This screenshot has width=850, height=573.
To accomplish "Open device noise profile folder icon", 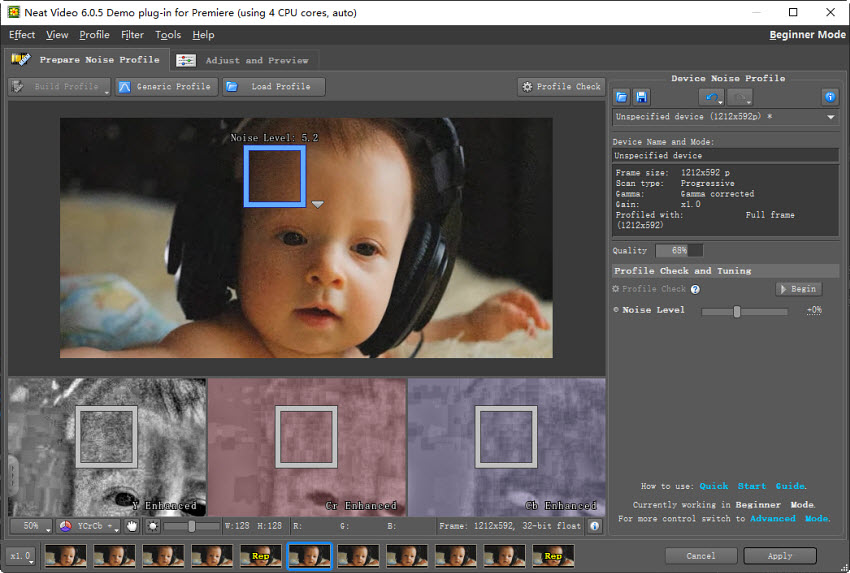I will pos(621,98).
